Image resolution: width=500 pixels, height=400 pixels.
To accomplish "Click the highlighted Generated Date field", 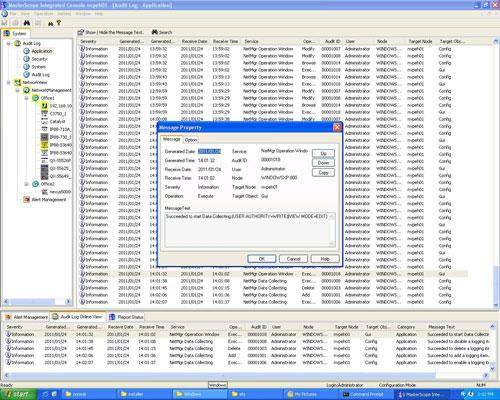I will pos(209,151).
